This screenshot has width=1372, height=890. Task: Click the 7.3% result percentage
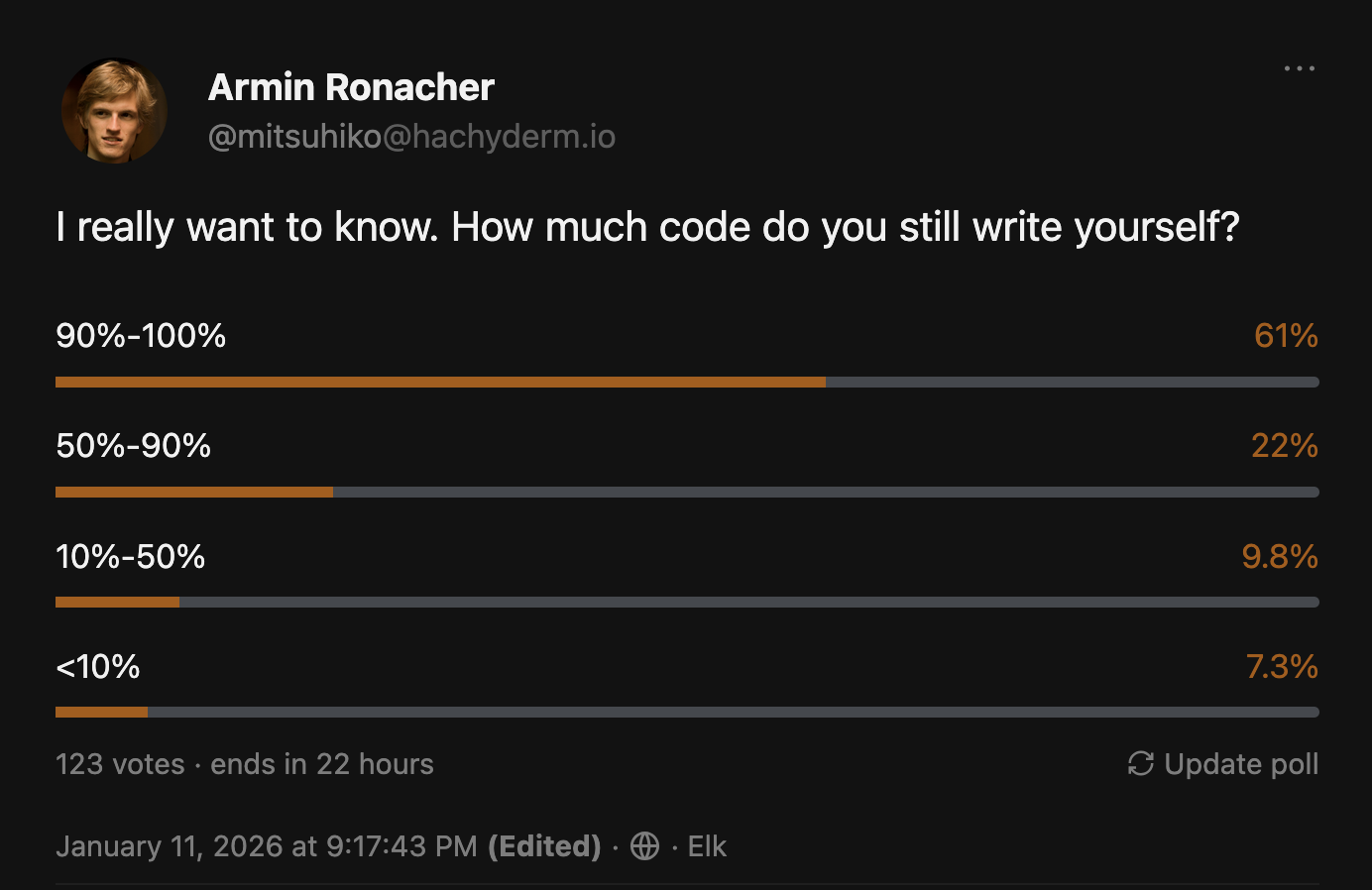[1282, 667]
